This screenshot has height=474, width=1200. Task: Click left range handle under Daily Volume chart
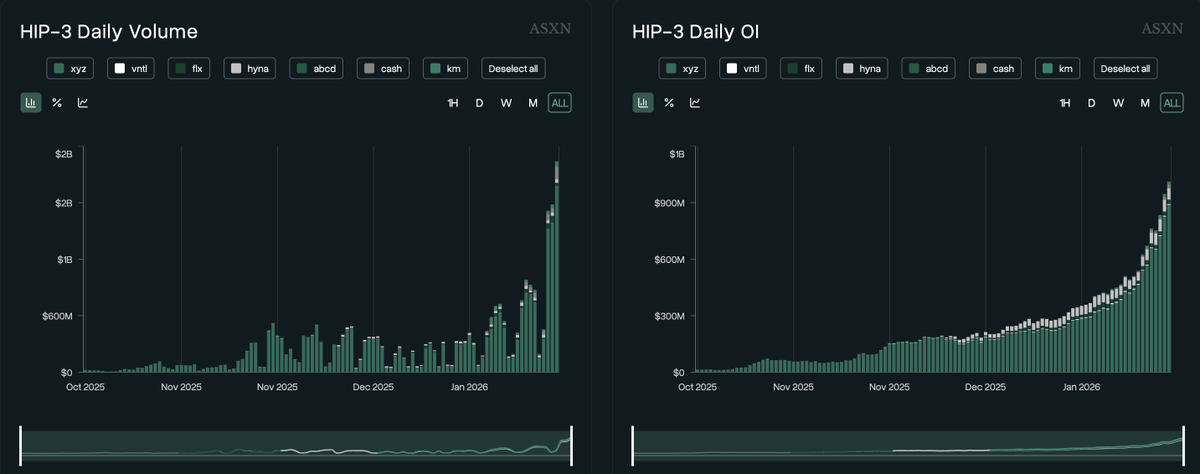[x=21, y=445]
